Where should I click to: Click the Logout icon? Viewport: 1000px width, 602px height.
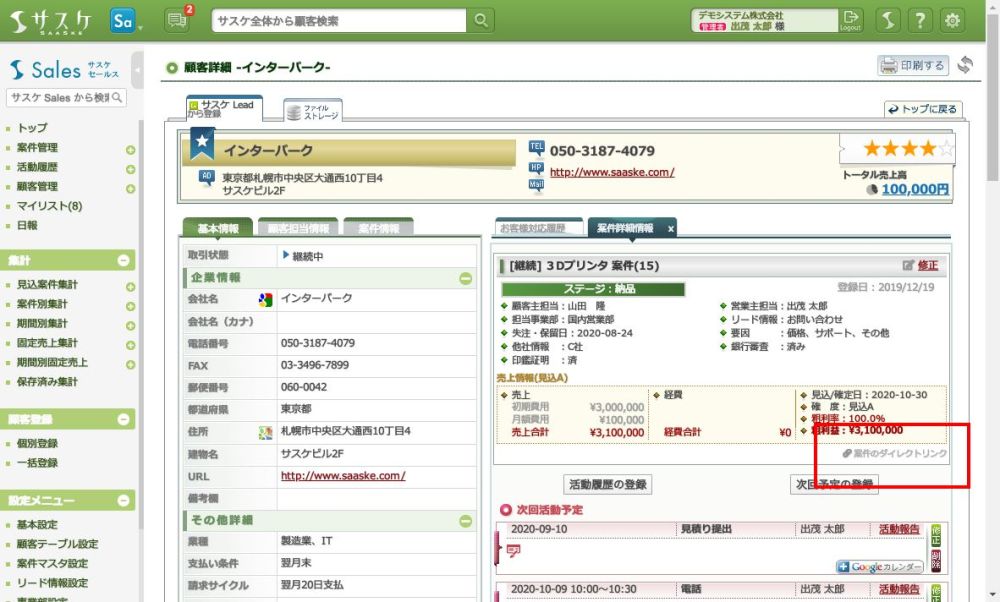(850, 20)
